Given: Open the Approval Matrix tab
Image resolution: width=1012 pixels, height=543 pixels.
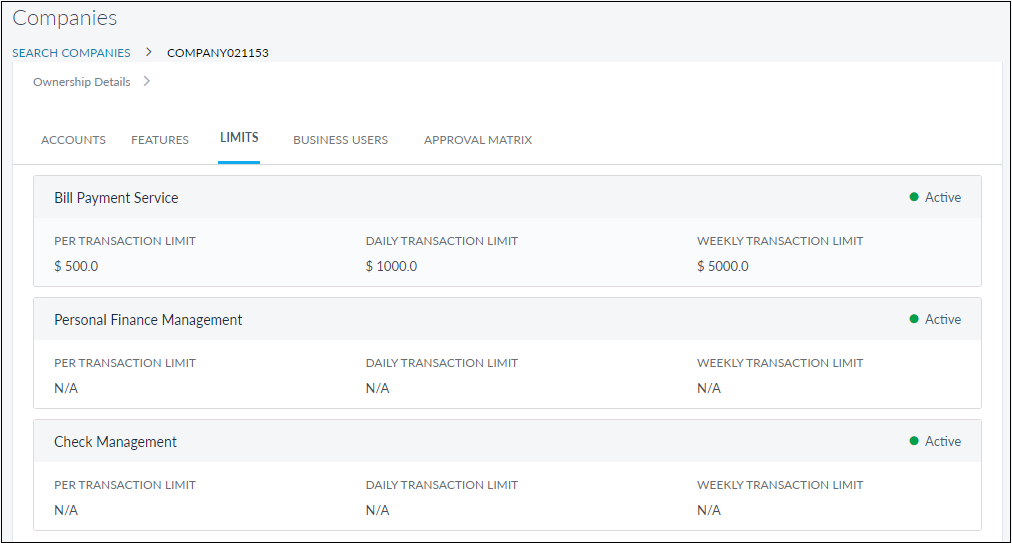Looking at the screenshot, I should (478, 140).
